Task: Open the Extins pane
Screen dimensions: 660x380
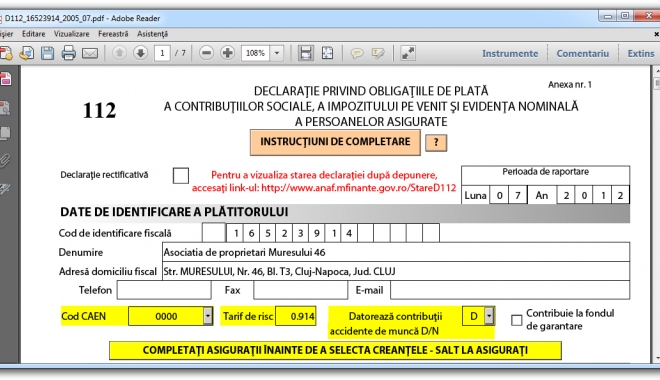Action: point(641,53)
